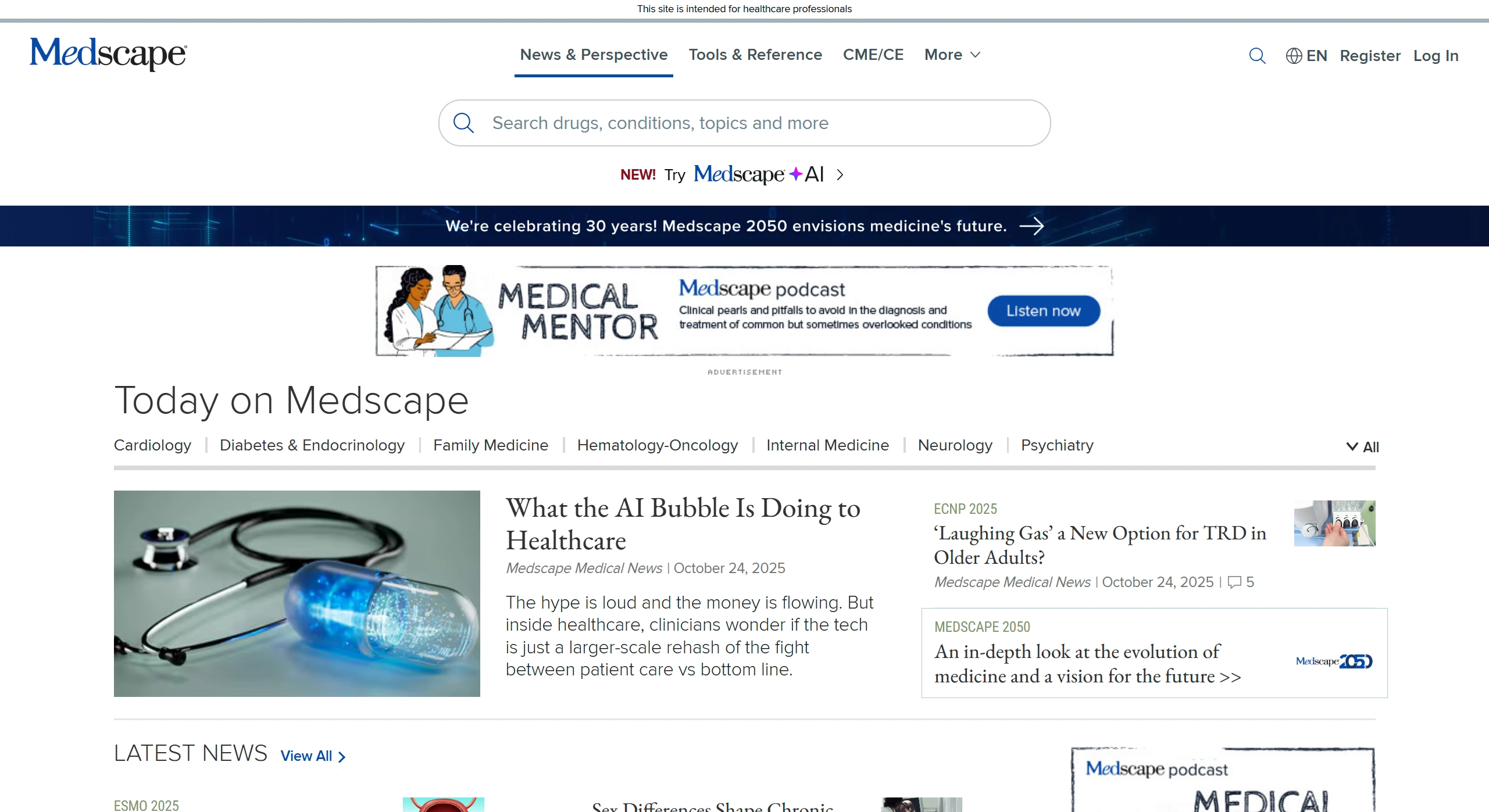The height and width of the screenshot is (812, 1489).
Task: Open View All latest news
Action: pyautogui.click(x=313, y=756)
